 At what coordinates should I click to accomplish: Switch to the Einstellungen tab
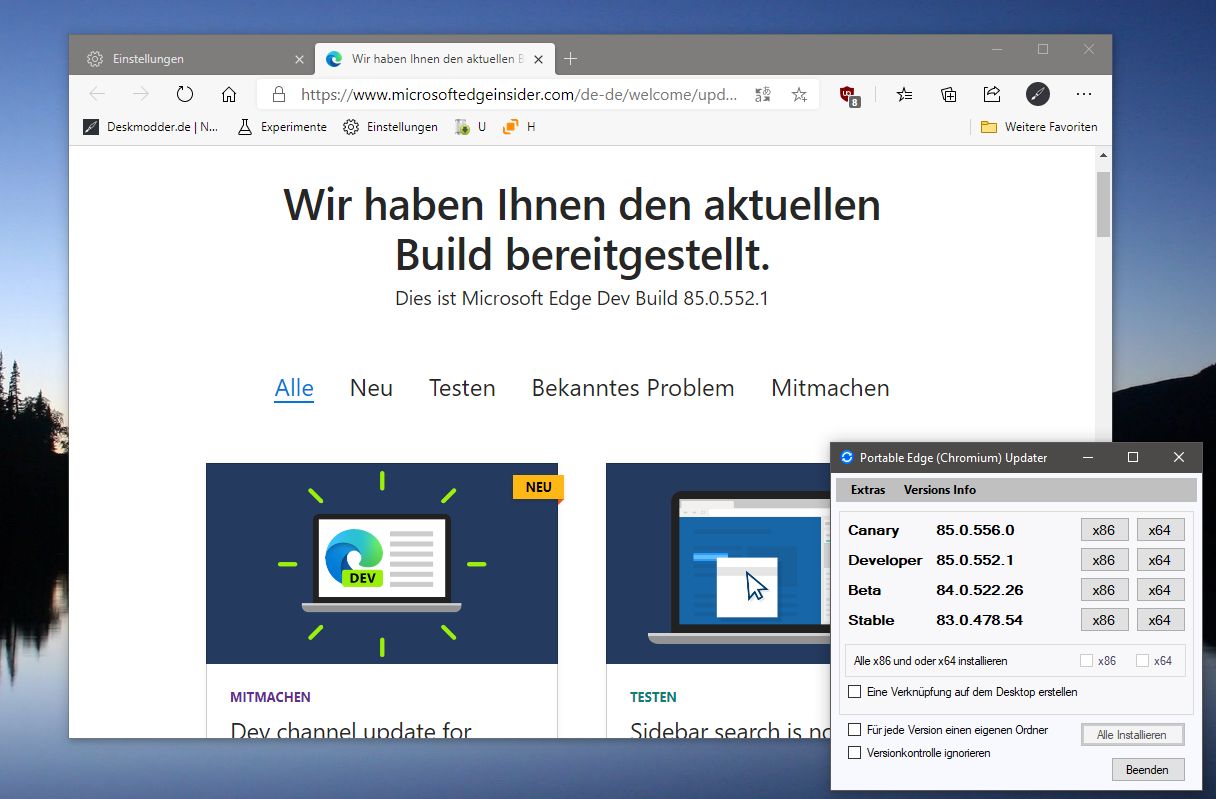tap(191, 59)
